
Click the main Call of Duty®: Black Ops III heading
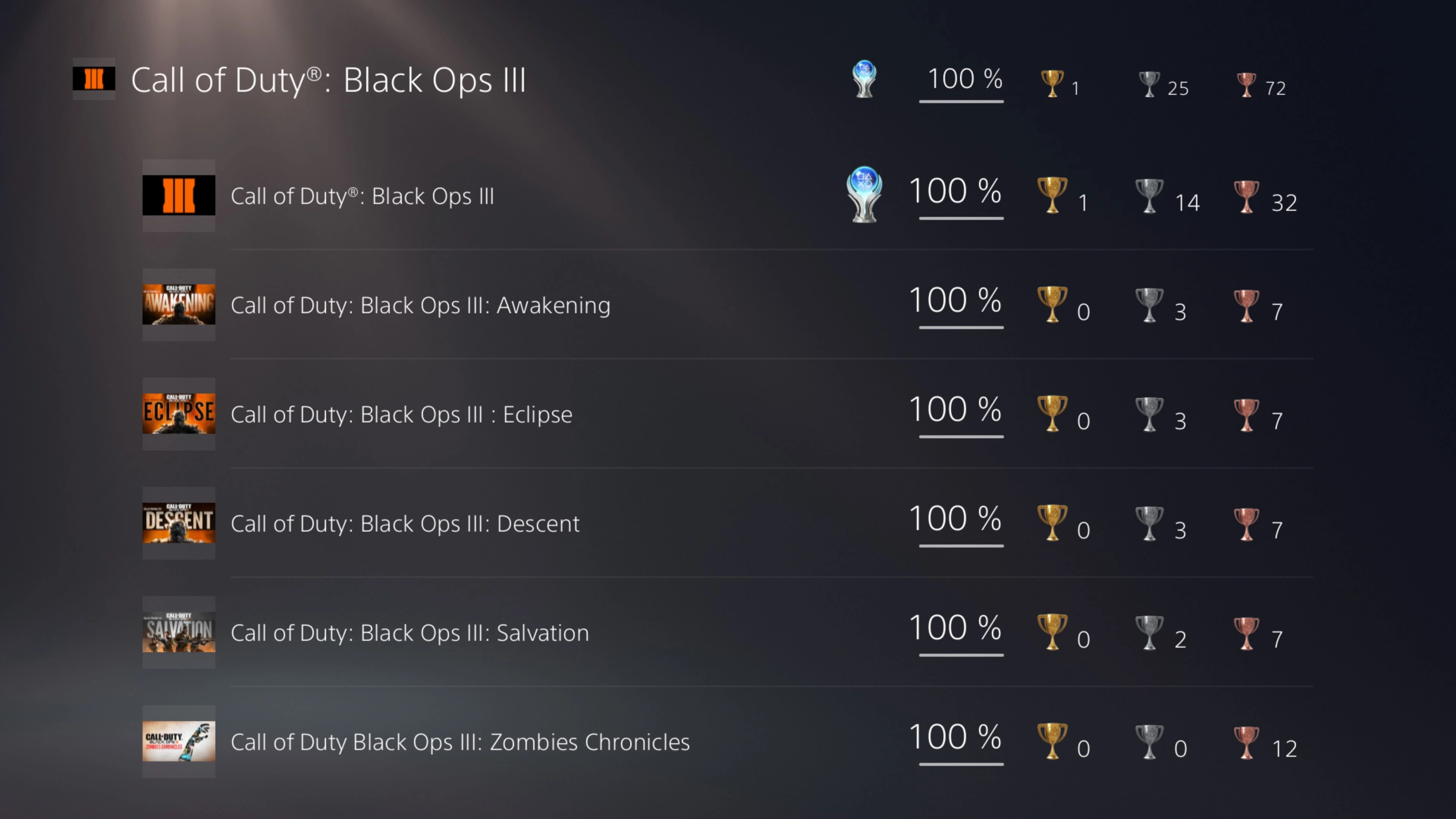(328, 80)
